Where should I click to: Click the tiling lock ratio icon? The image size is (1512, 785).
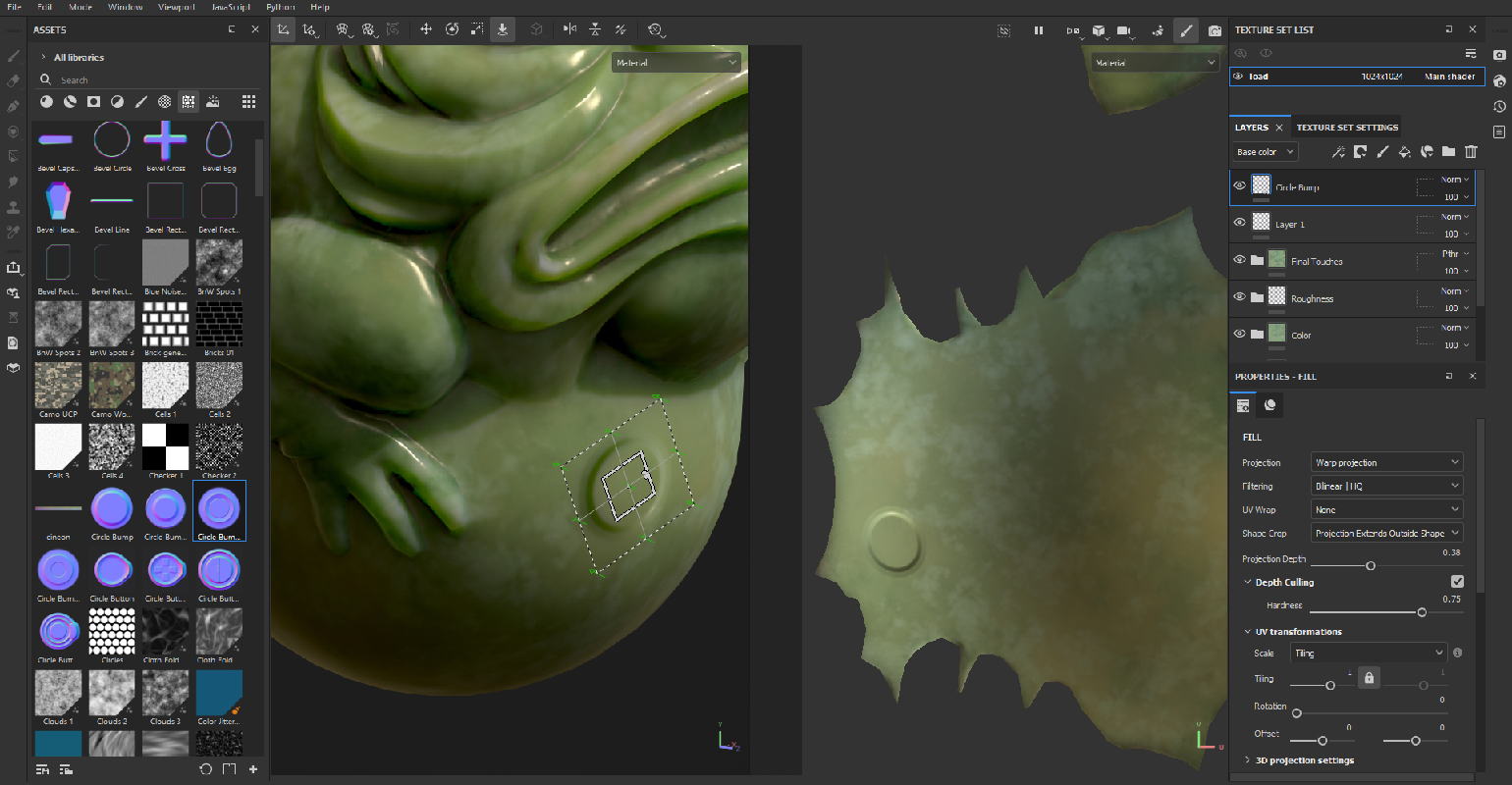click(x=1369, y=678)
